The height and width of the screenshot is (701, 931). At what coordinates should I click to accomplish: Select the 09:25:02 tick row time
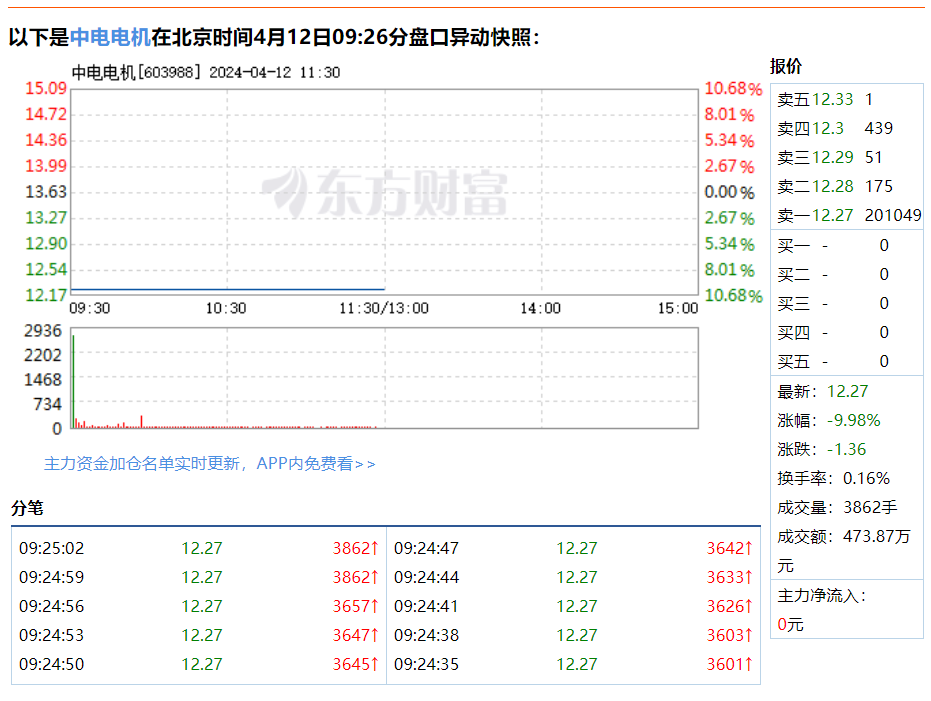click(x=52, y=548)
